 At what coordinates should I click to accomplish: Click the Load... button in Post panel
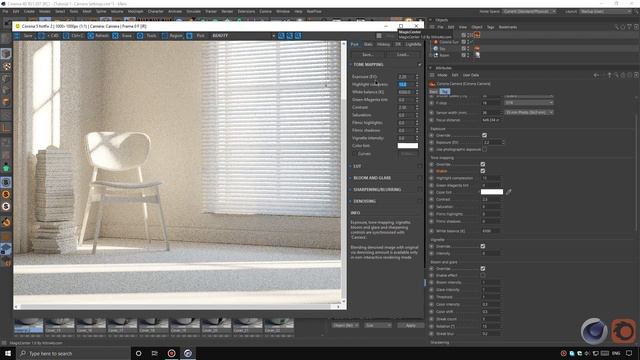point(403,54)
